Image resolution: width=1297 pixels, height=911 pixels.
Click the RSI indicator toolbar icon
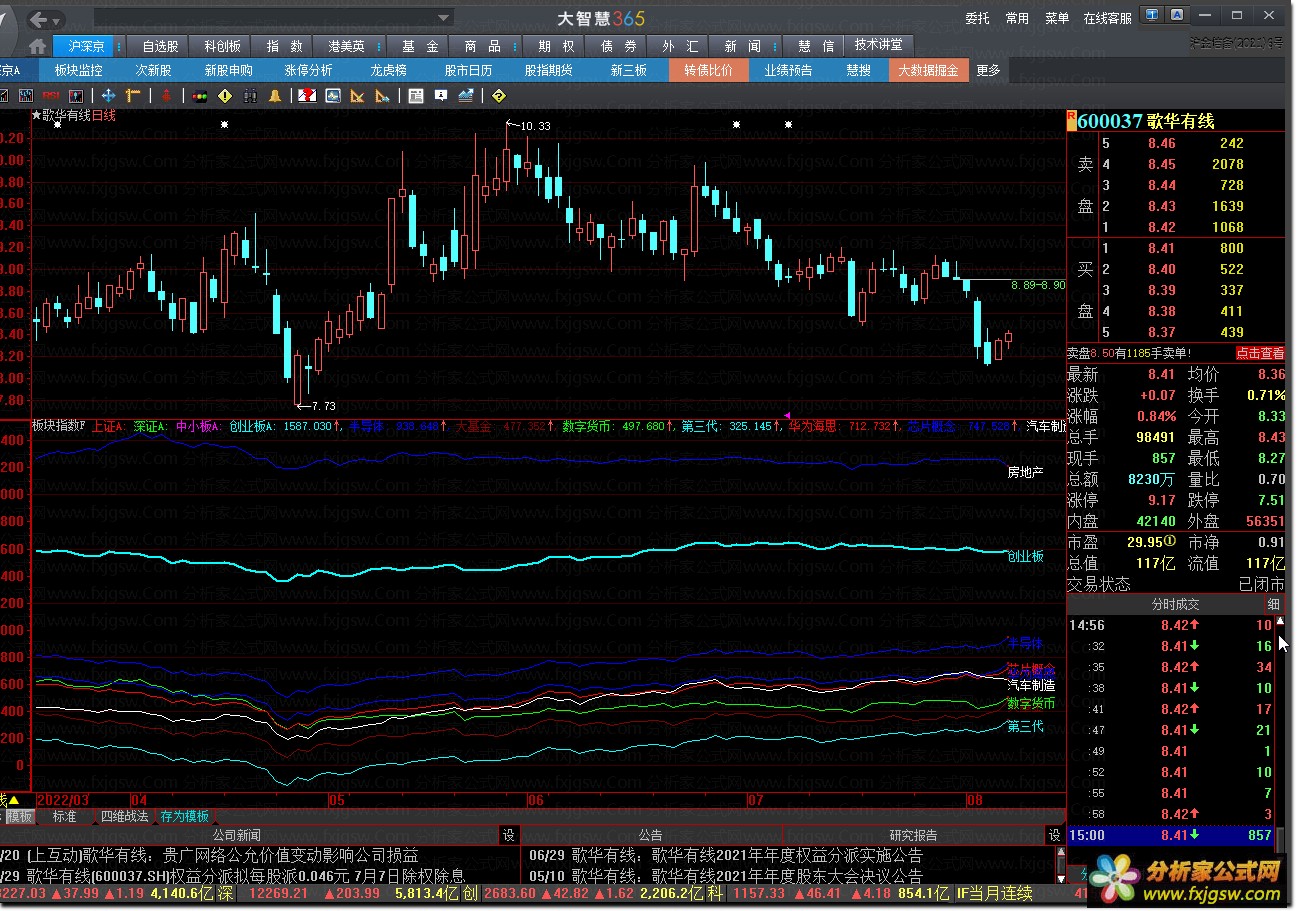[50, 96]
